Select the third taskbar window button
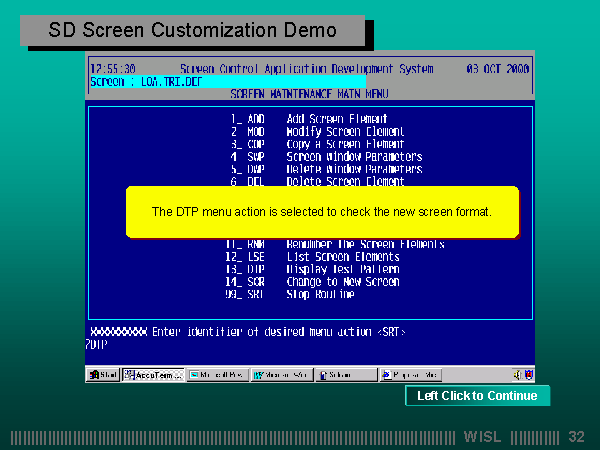600x450 pixels. coord(281,375)
